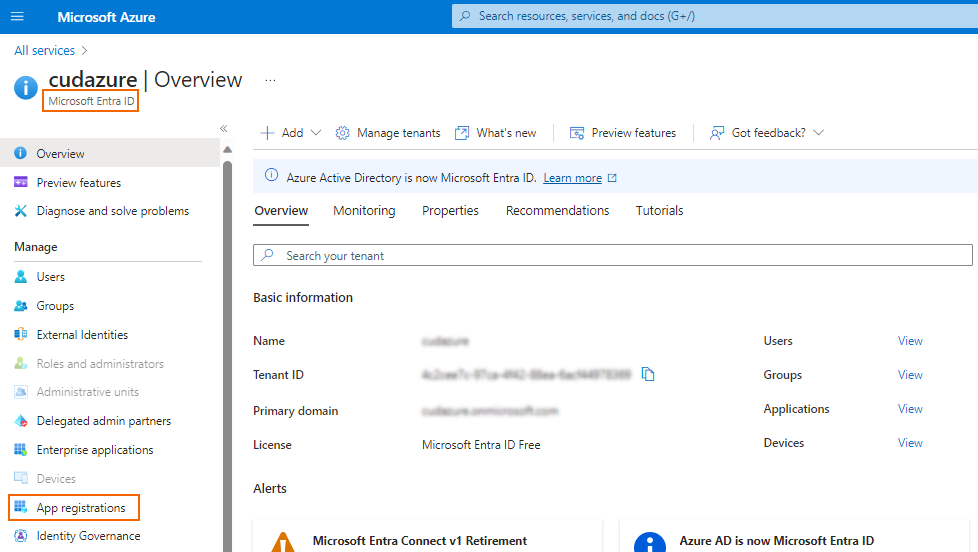Click the What's new external link icon
Image resolution: width=978 pixels, height=552 pixels.
(x=462, y=133)
